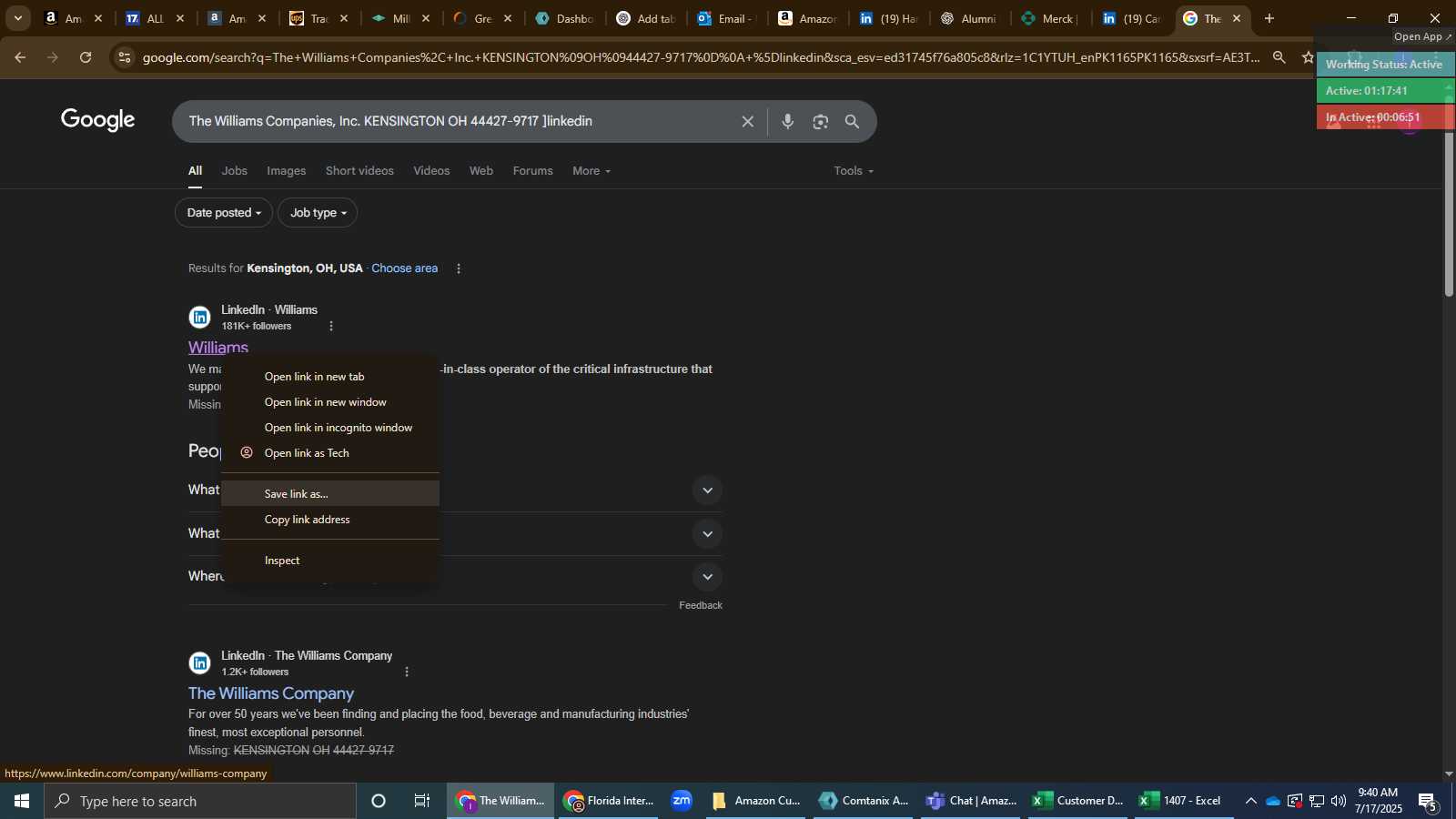Go forward to next page
This screenshot has width=1456, height=819.
[x=53, y=57]
